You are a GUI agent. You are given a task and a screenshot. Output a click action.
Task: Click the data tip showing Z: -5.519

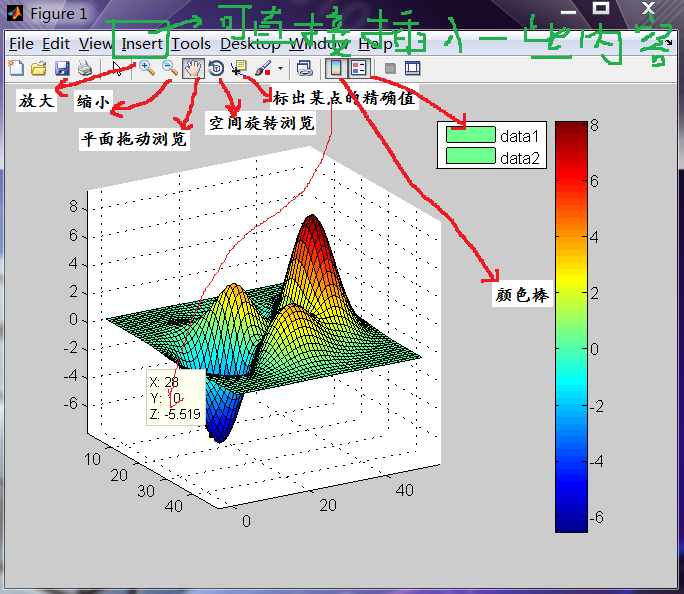pyautogui.click(x=176, y=397)
